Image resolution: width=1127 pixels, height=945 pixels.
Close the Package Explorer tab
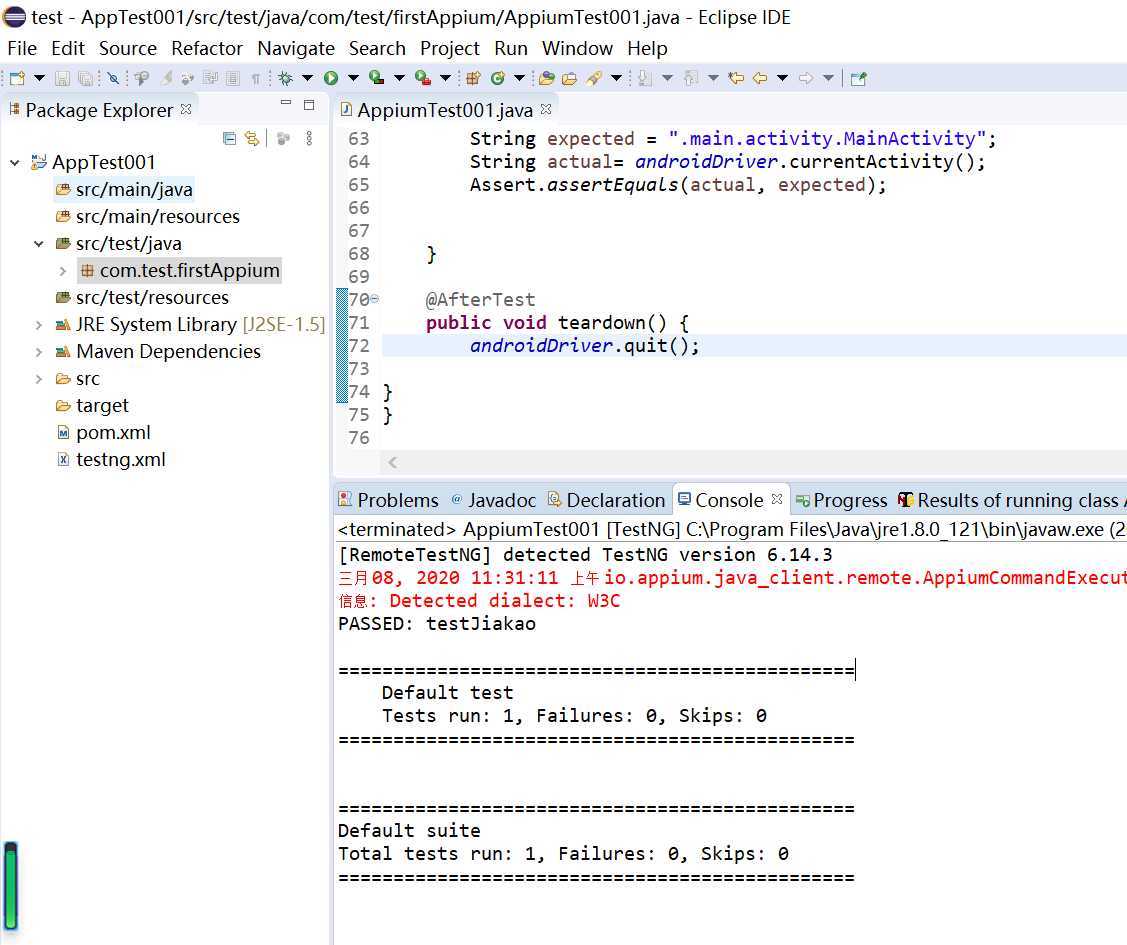(186, 109)
